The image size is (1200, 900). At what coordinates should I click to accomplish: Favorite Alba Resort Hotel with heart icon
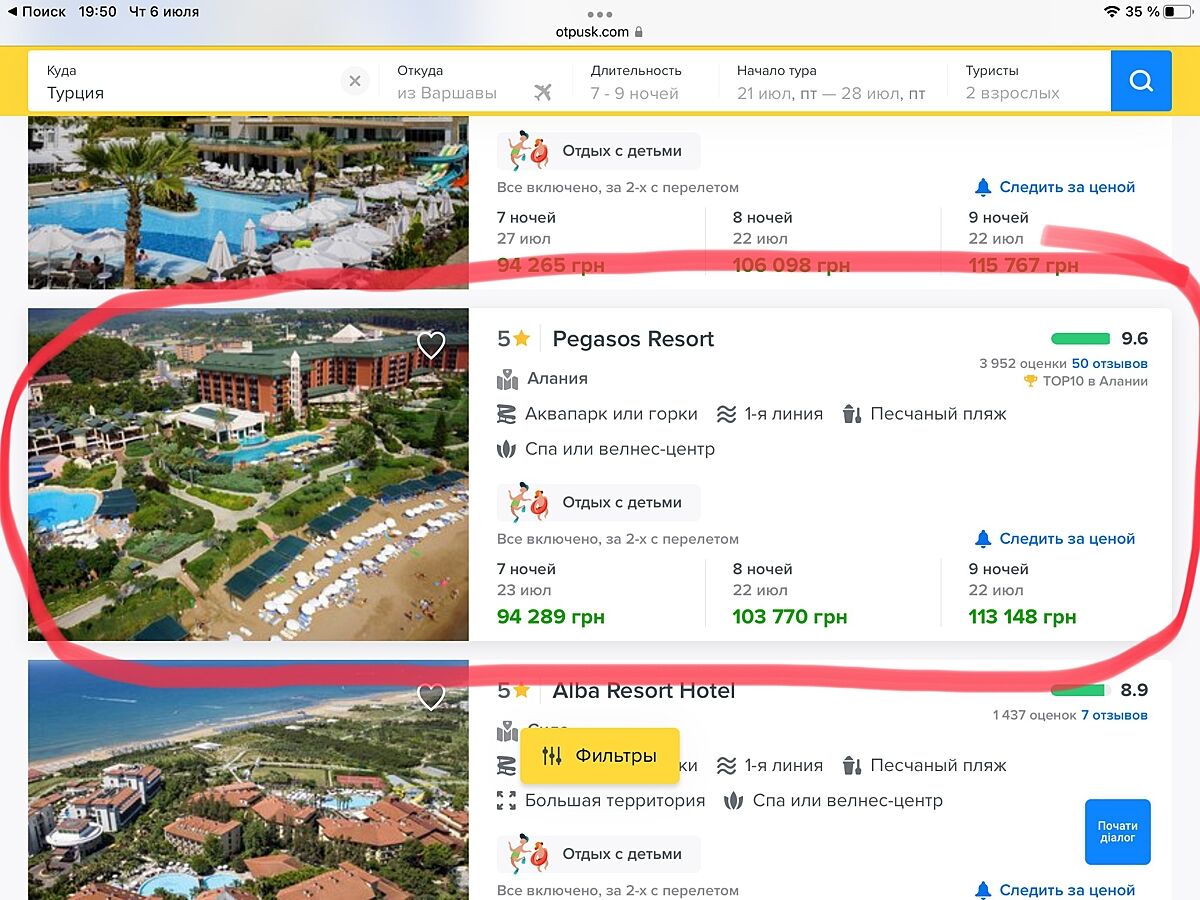(431, 697)
